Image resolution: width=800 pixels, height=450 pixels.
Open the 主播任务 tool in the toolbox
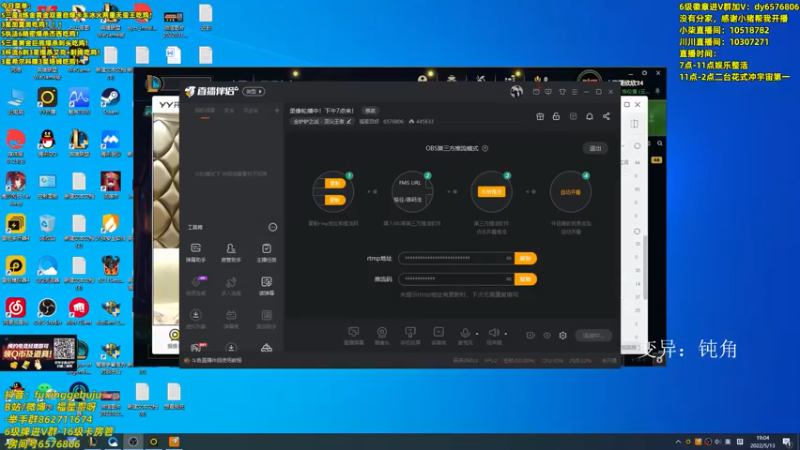[266, 253]
